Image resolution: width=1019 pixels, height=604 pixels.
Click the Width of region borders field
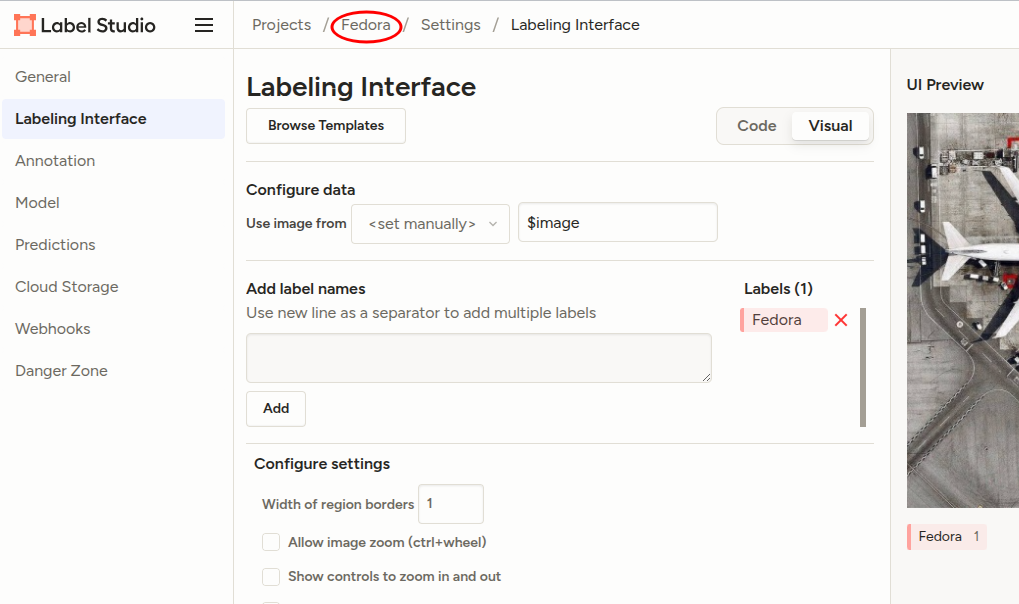[x=450, y=504]
